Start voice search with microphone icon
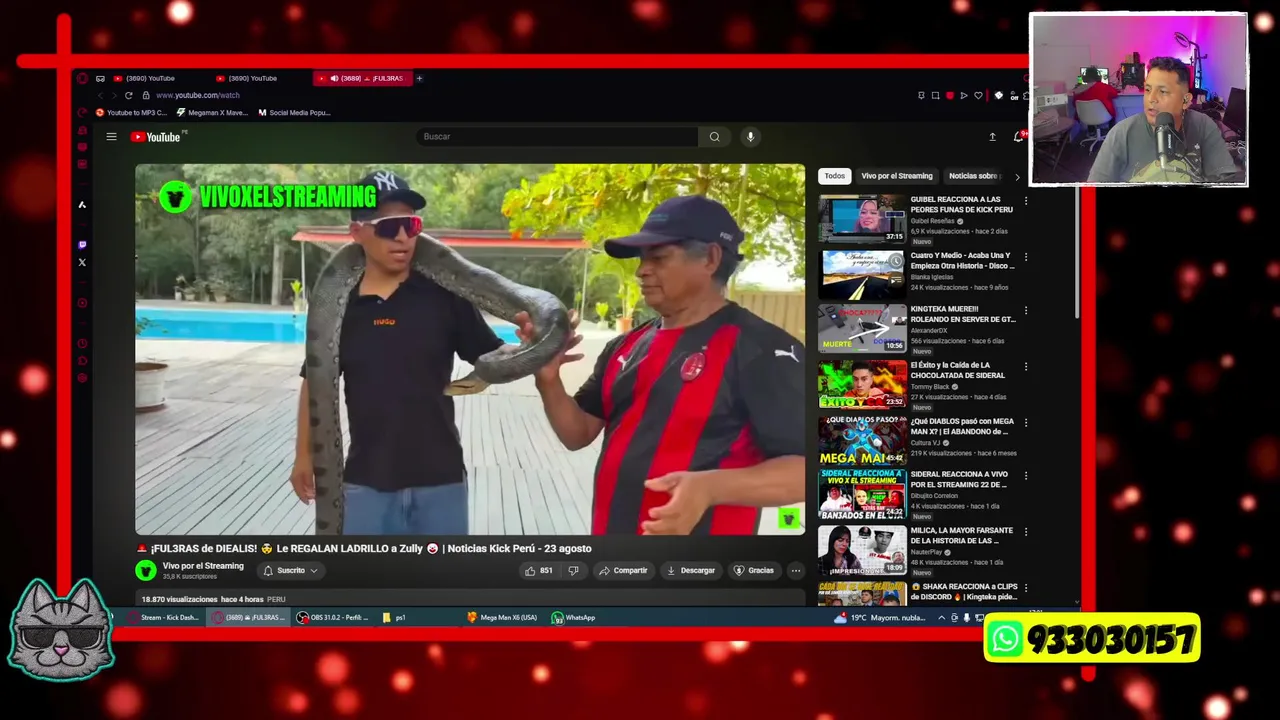 (750, 137)
